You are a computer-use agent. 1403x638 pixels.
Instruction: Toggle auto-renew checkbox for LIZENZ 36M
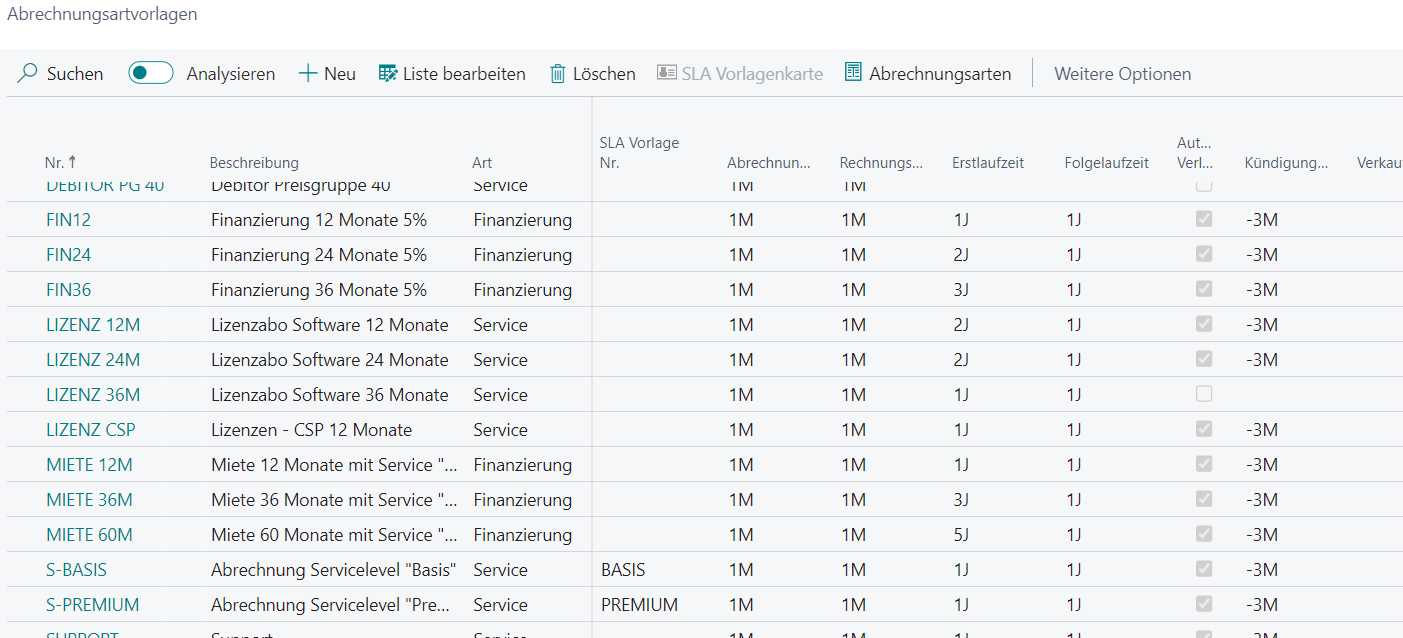1204,394
